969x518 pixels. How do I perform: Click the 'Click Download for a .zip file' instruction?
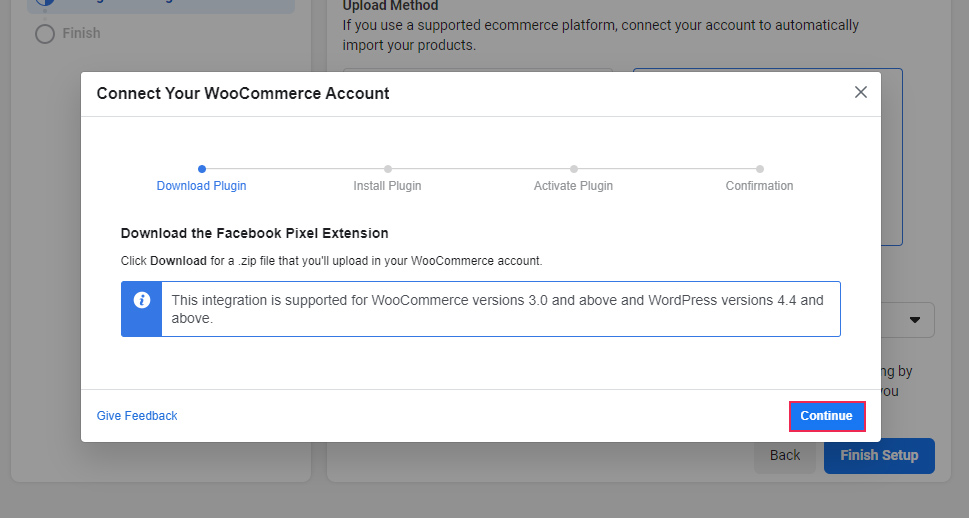coord(331,261)
